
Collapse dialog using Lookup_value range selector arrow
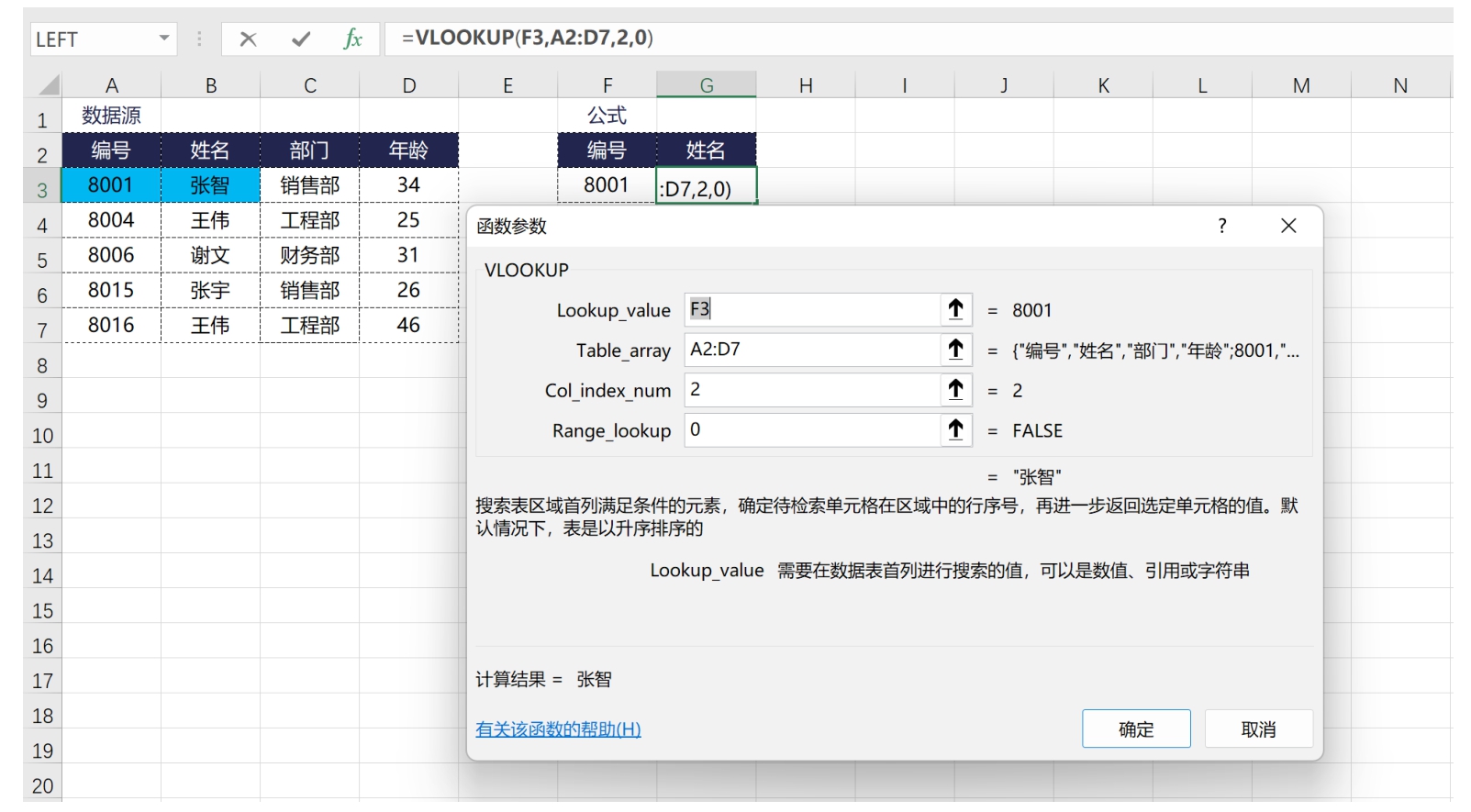955,309
